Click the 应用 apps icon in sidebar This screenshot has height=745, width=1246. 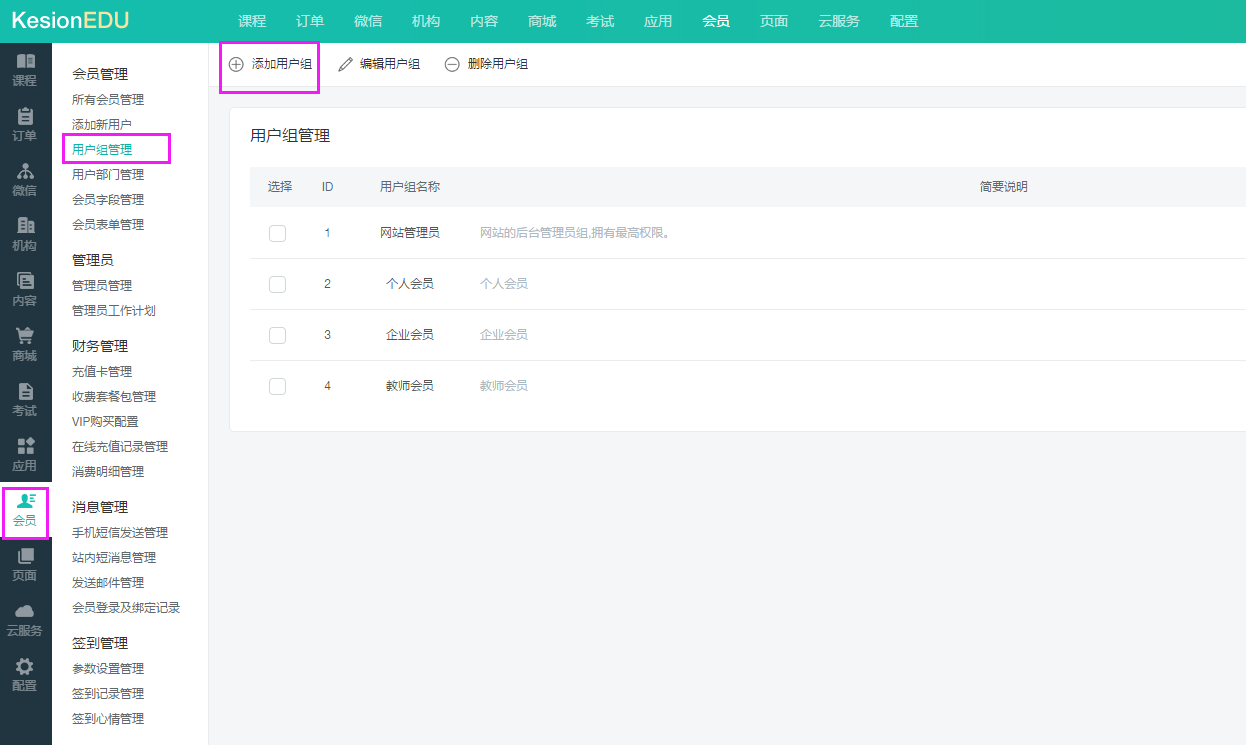coord(26,447)
